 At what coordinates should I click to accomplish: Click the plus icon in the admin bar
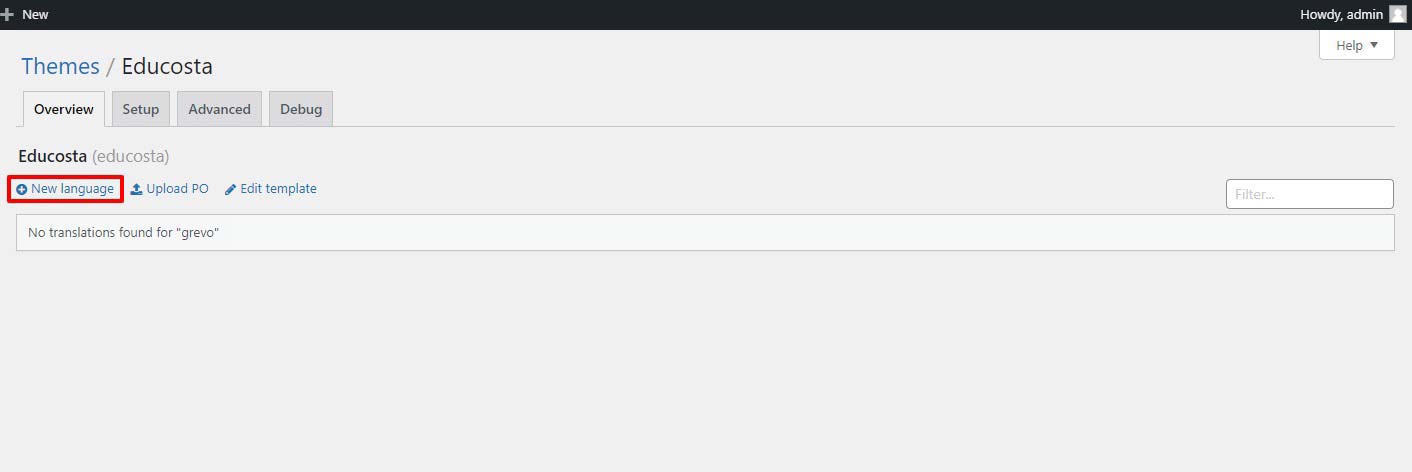point(7,15)
